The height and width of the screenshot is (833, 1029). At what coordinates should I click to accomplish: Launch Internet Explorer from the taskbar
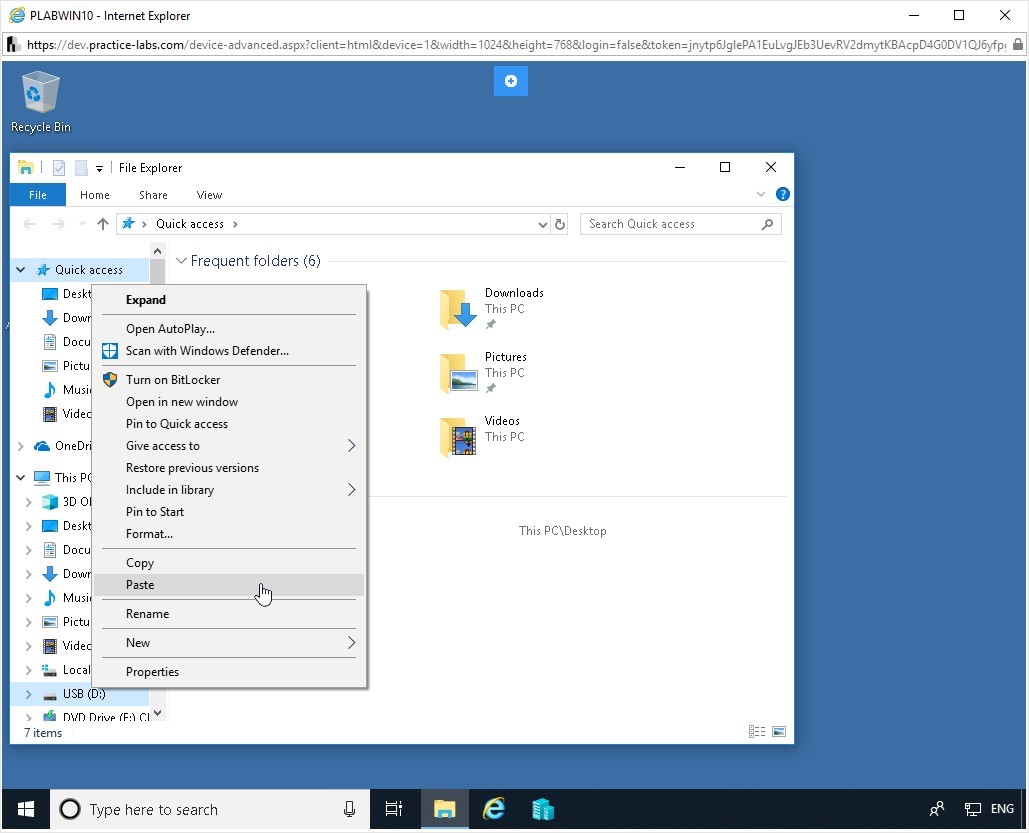coord(494,809)
